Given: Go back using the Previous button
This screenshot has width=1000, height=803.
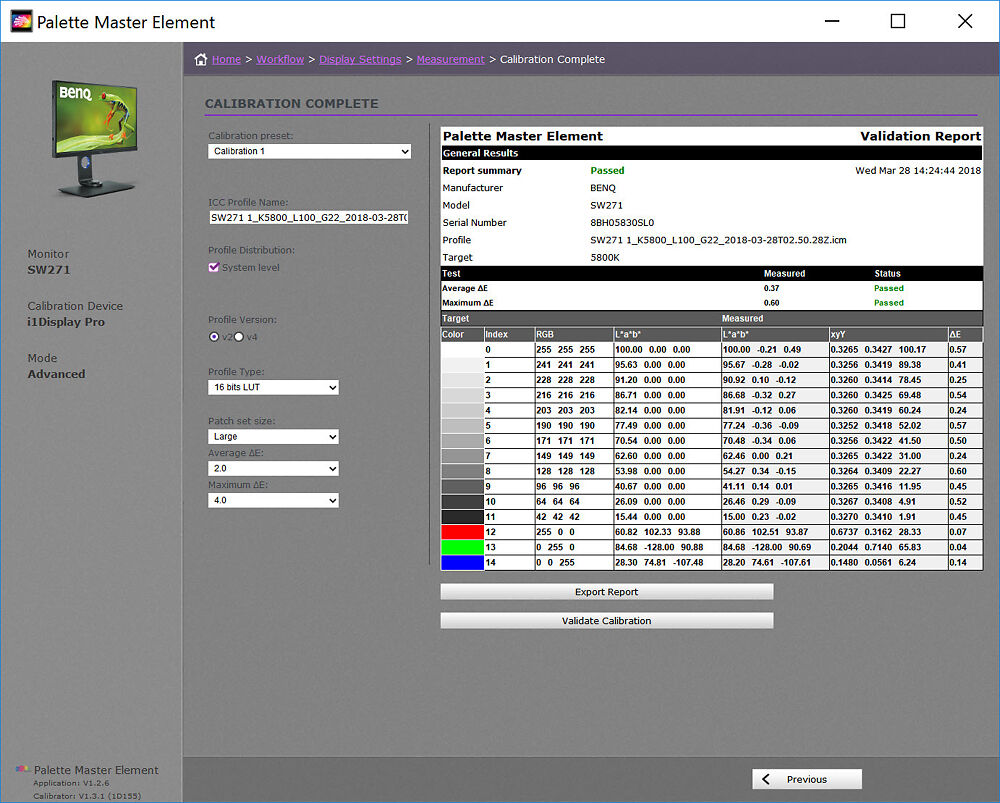Looking at the screenshot, I should tap(806, 778).
